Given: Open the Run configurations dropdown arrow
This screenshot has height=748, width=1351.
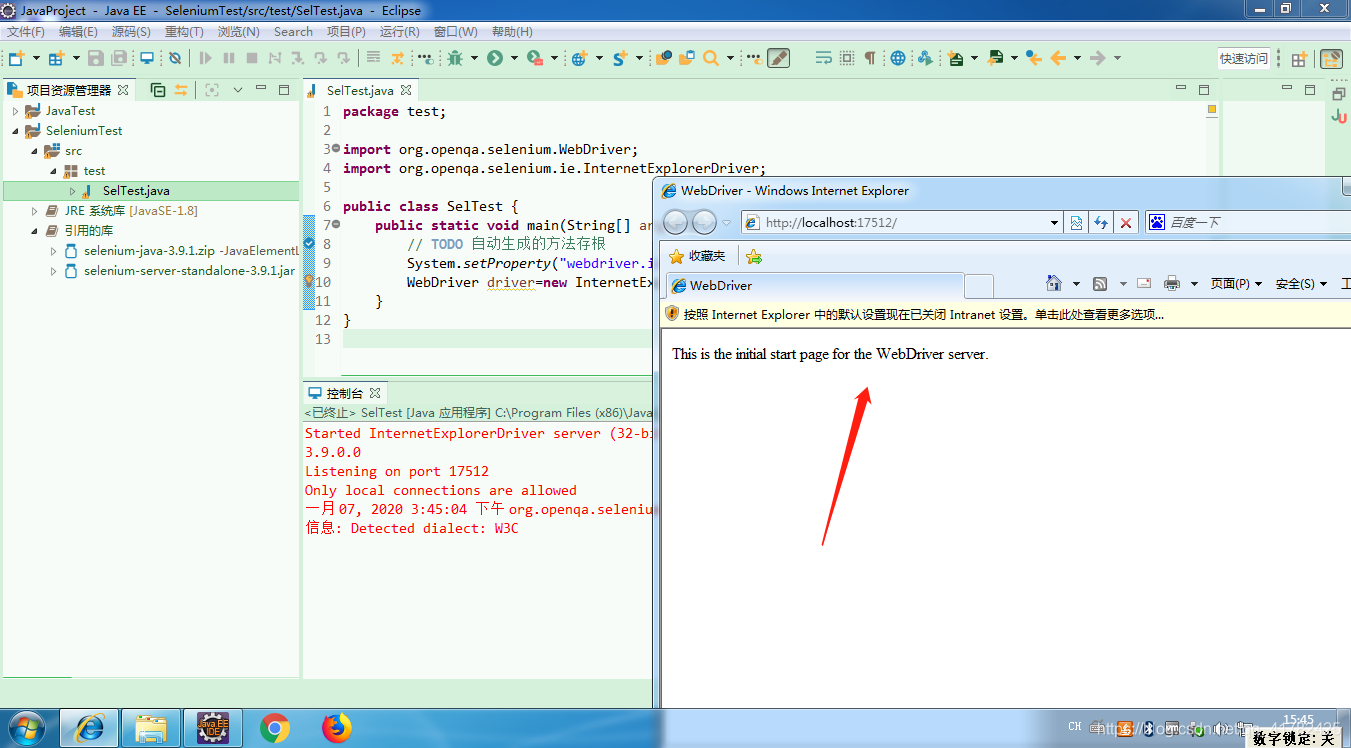Looking at the screenshot, I should pos(514,58).
